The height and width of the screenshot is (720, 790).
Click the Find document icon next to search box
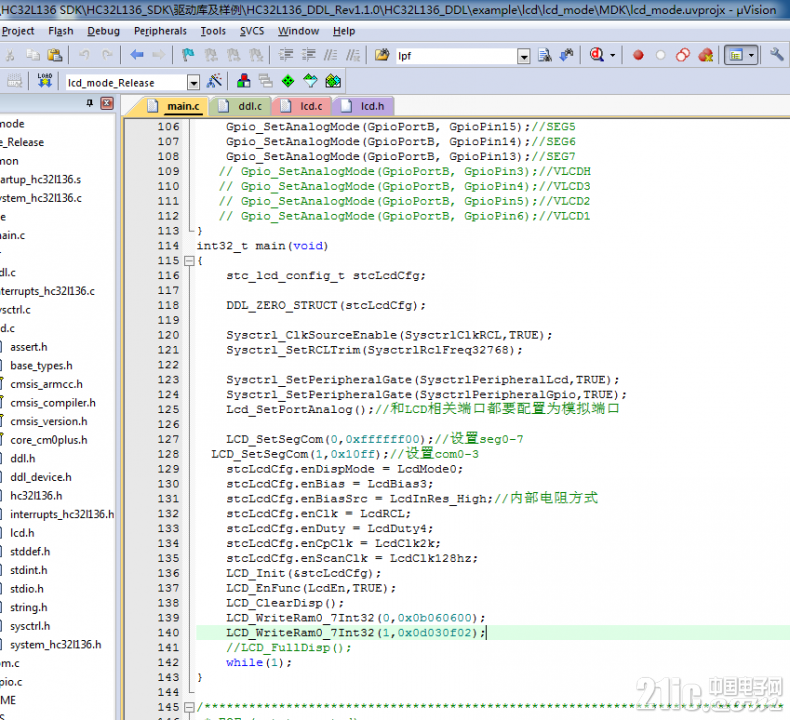tap(545, 55)
